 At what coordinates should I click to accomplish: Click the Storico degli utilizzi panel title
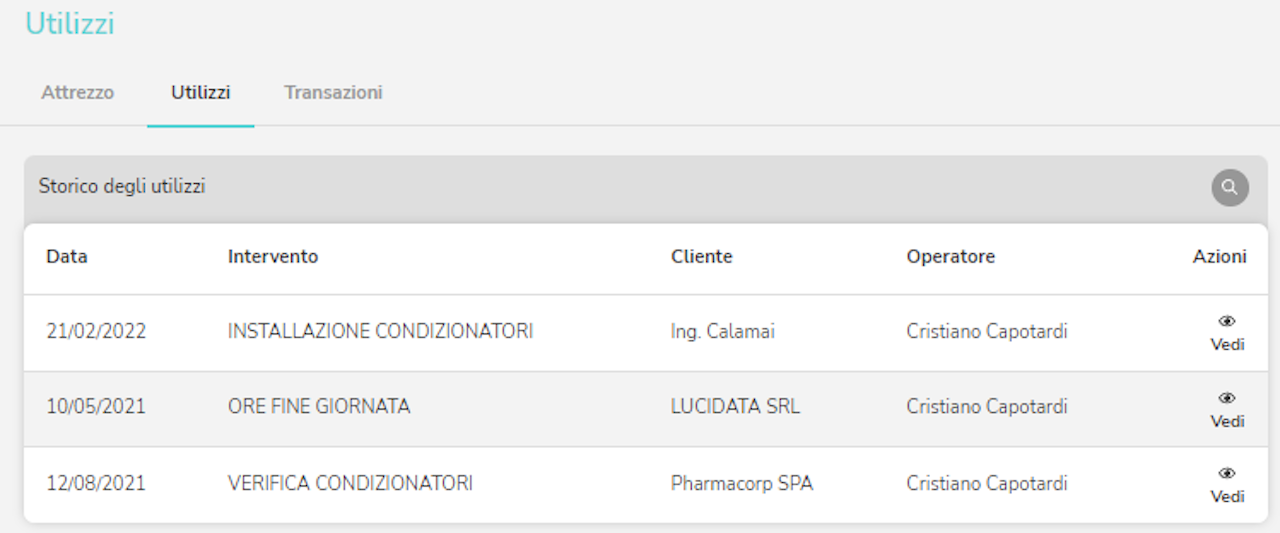tap(122, 187)
